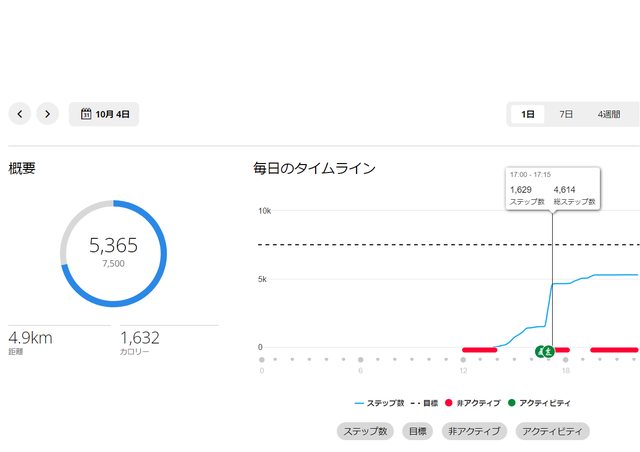Go to the previous day arrow
Image resolution: width=640 pixels, height=452 pixels.
tap(21, 114)
